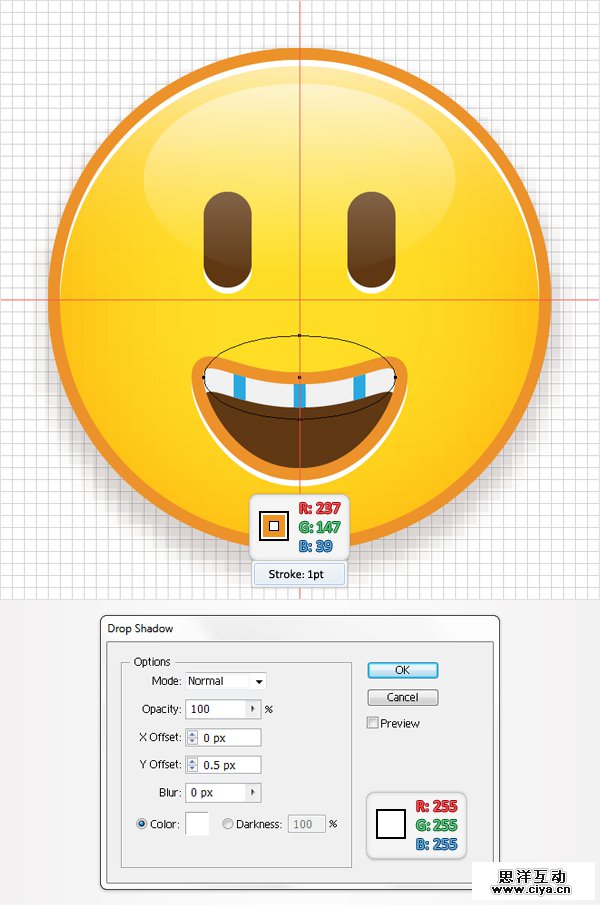Enable the Preview checkbox
Screen dimensions: 600x905
coord(373,723)
